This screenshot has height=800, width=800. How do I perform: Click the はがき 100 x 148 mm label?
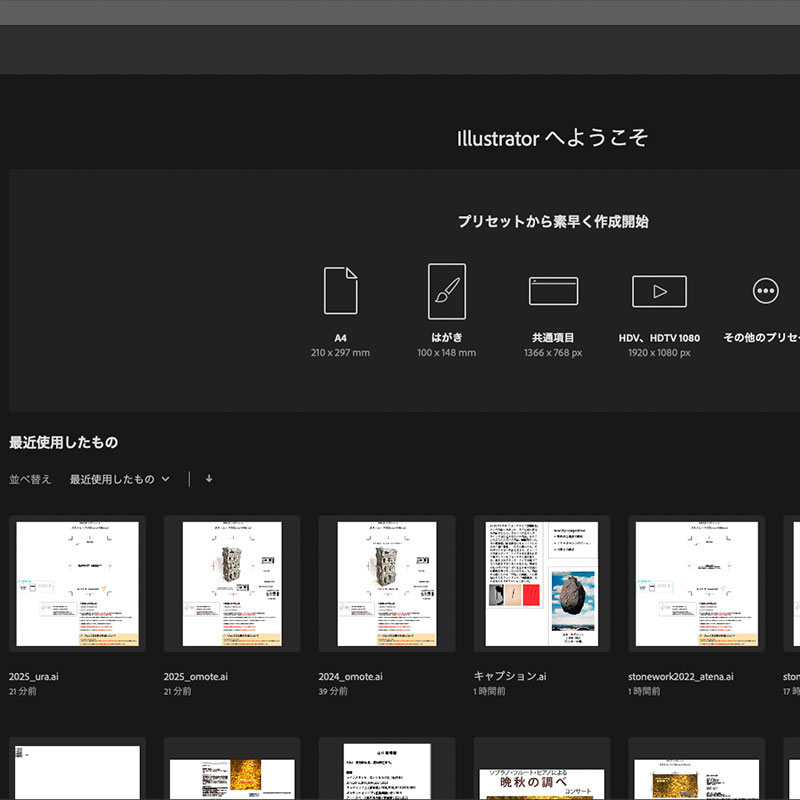(447, 345)
